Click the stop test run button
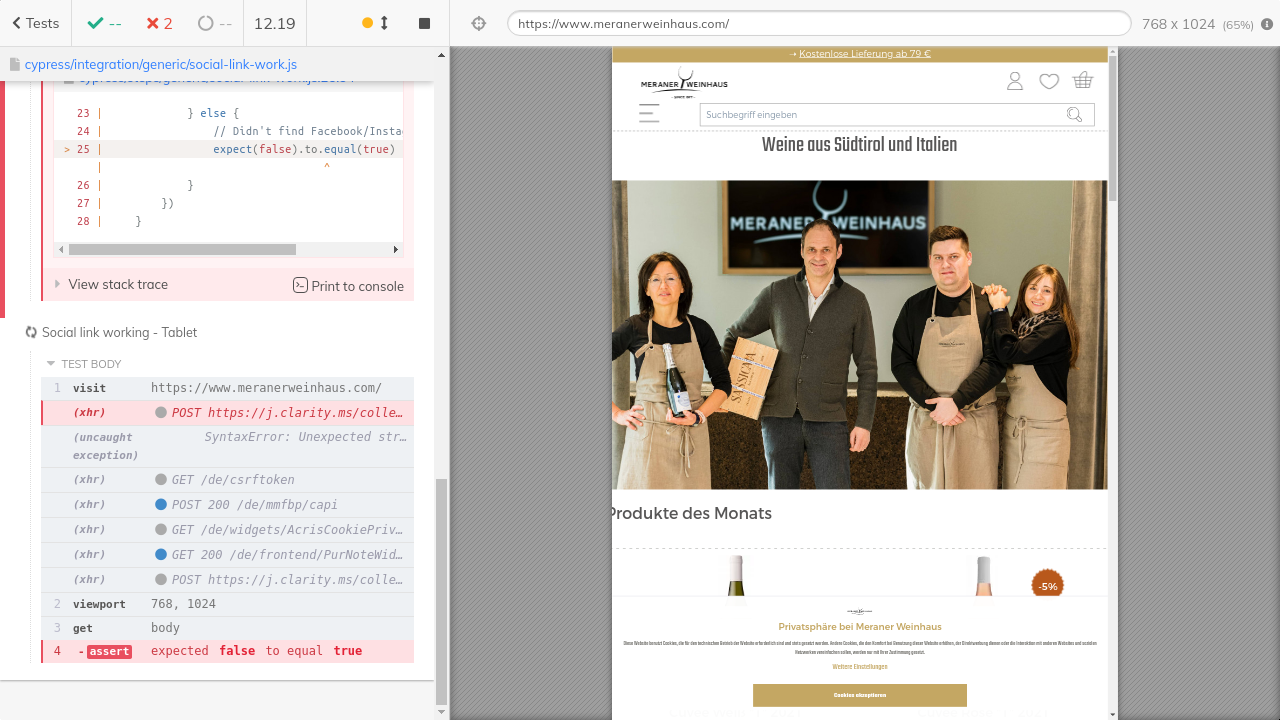Viewport: 1280px width, 720px height. pos(424,23)
